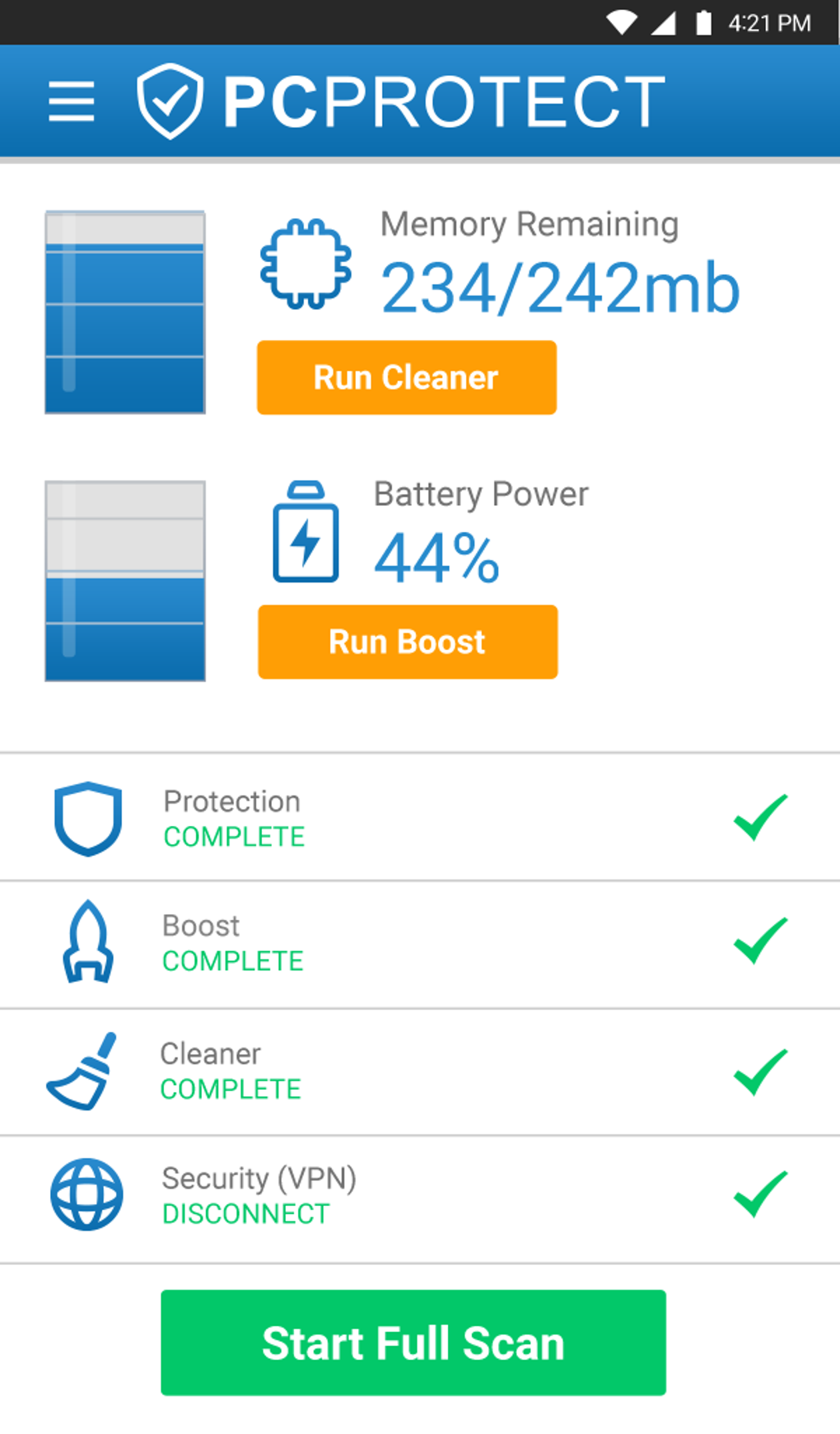Click the memory usage level gauge
Screen dimensions: 840x1434
tap(125, 312)
